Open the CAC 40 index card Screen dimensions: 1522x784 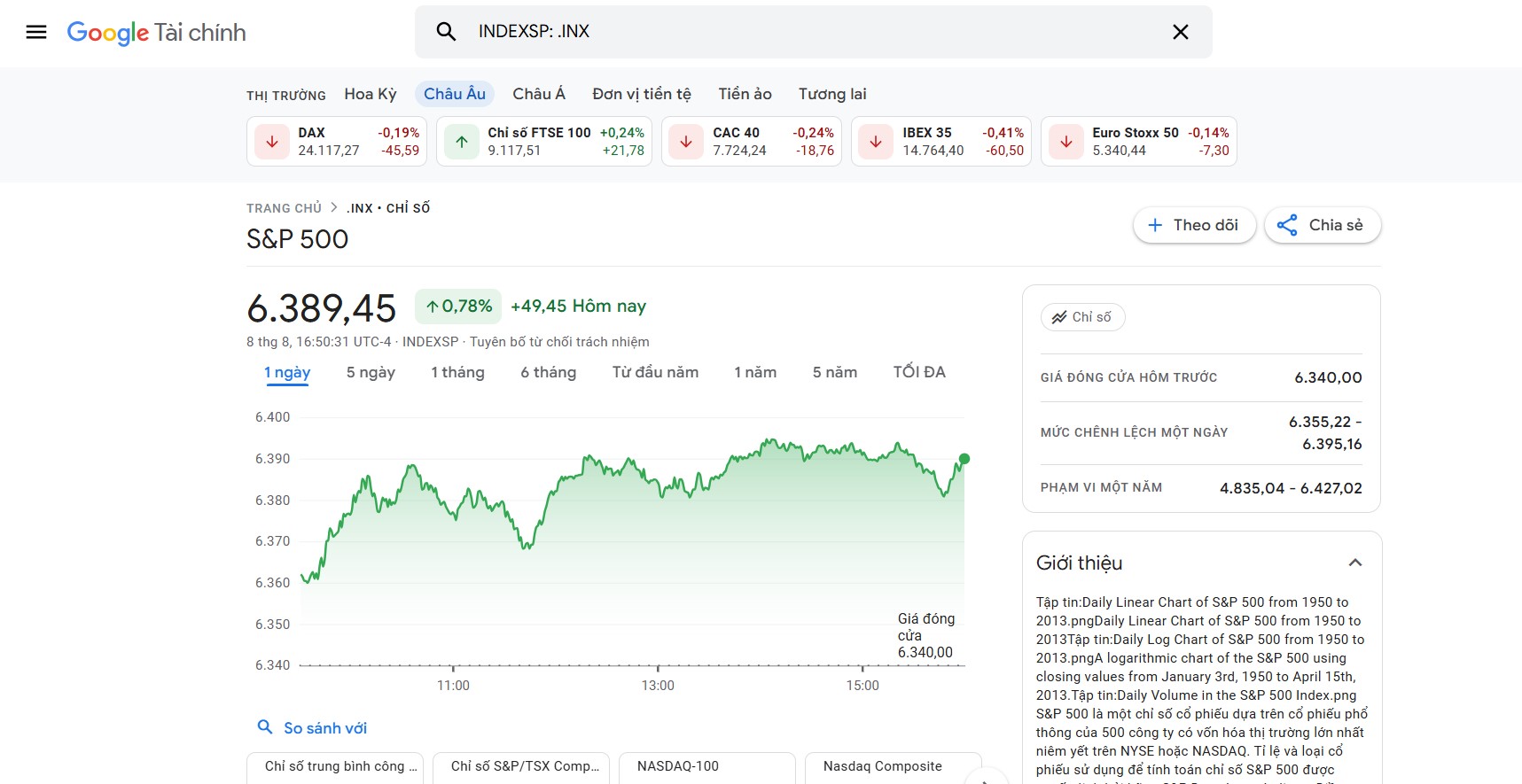pyautogui.click(x=752, y=142)
